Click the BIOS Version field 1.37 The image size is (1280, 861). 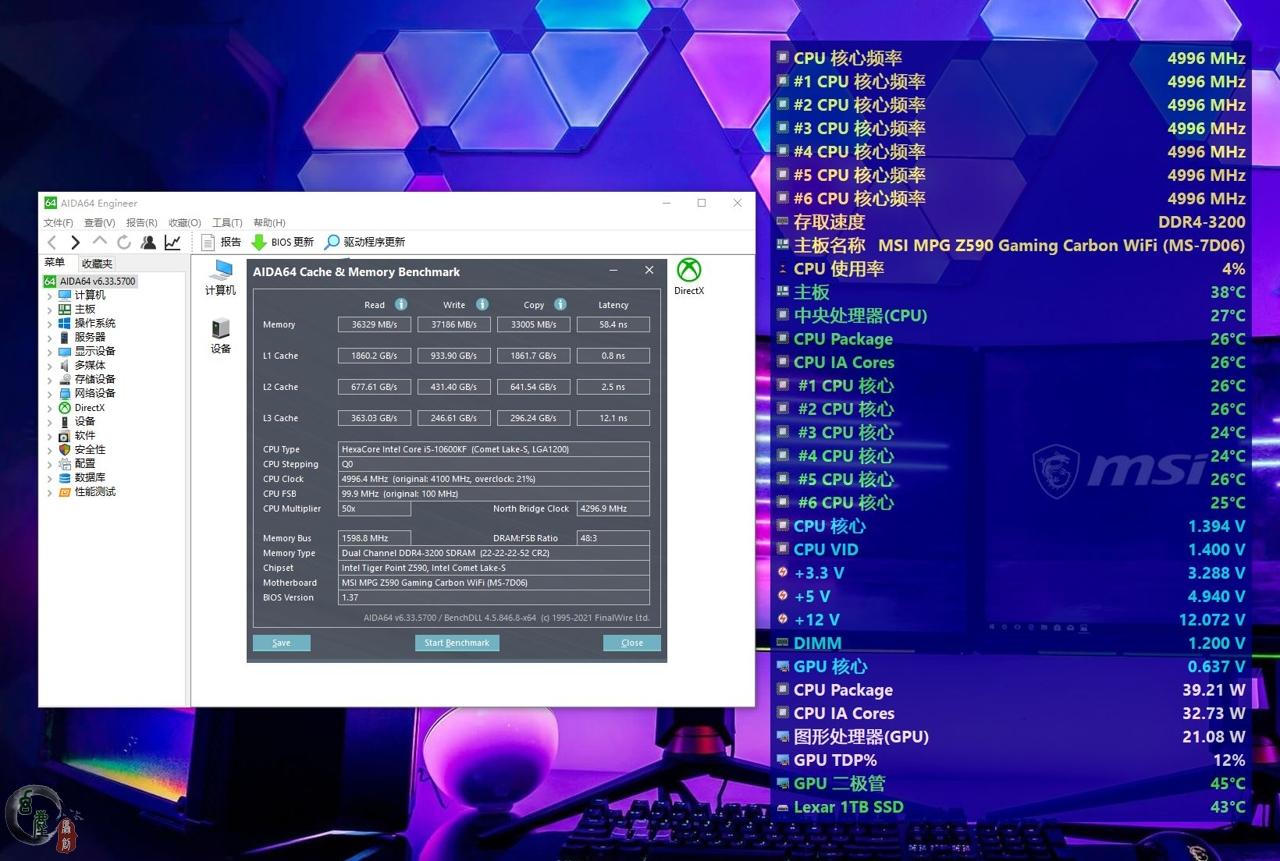(494, 597)
